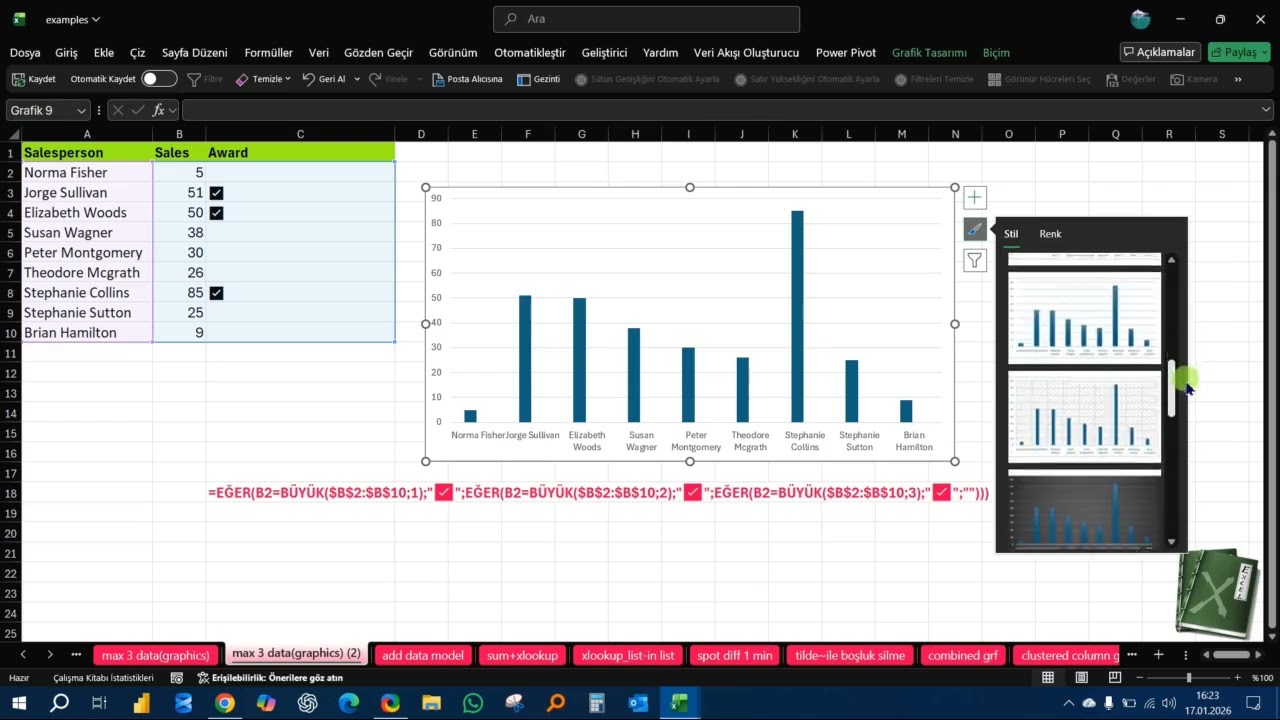Open the Dosya menu
The width and height of the screenshot is (1280, 720).
(x=25, y=52)
